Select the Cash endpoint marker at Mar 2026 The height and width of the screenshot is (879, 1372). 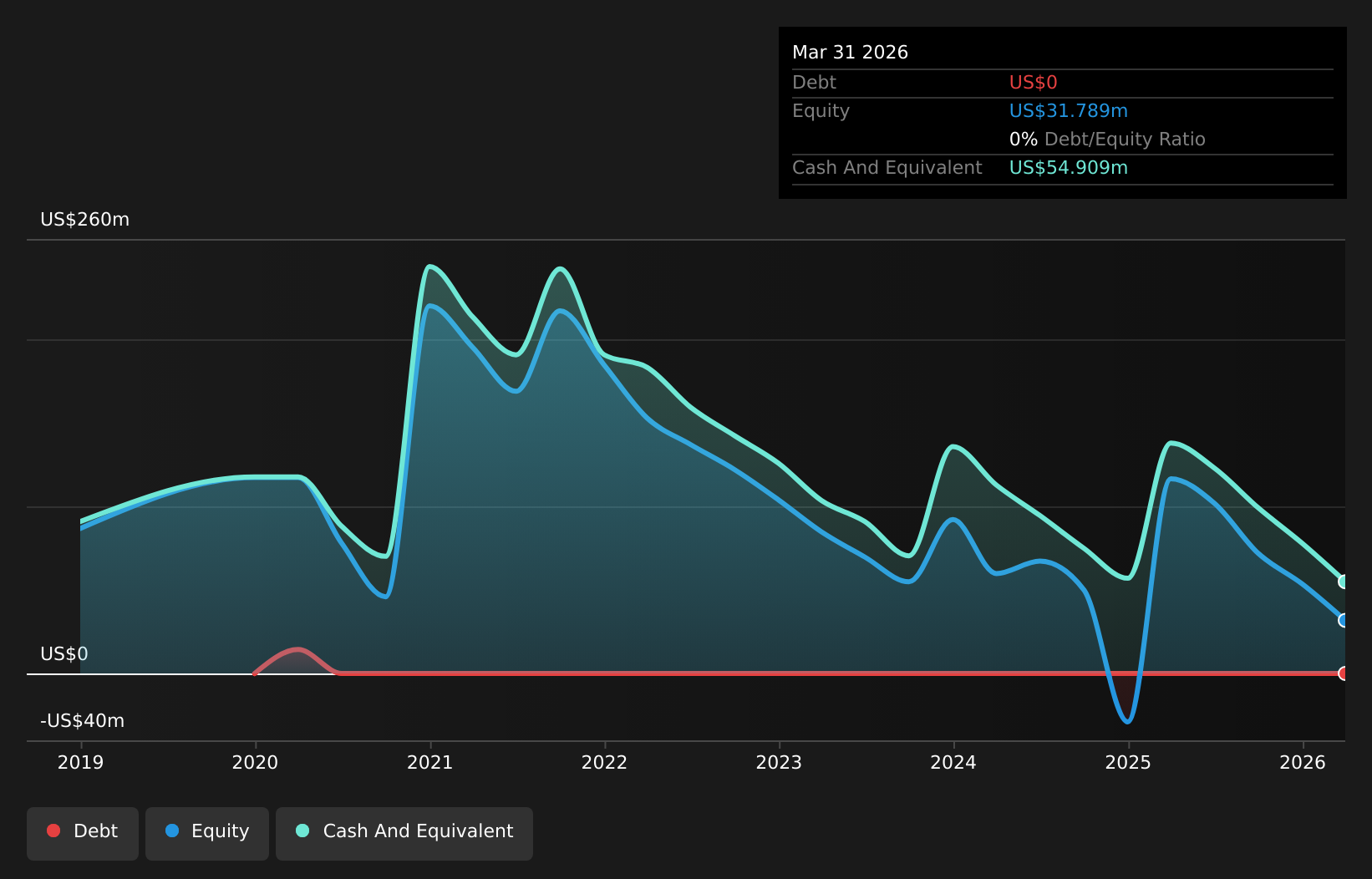point(1344,582)
